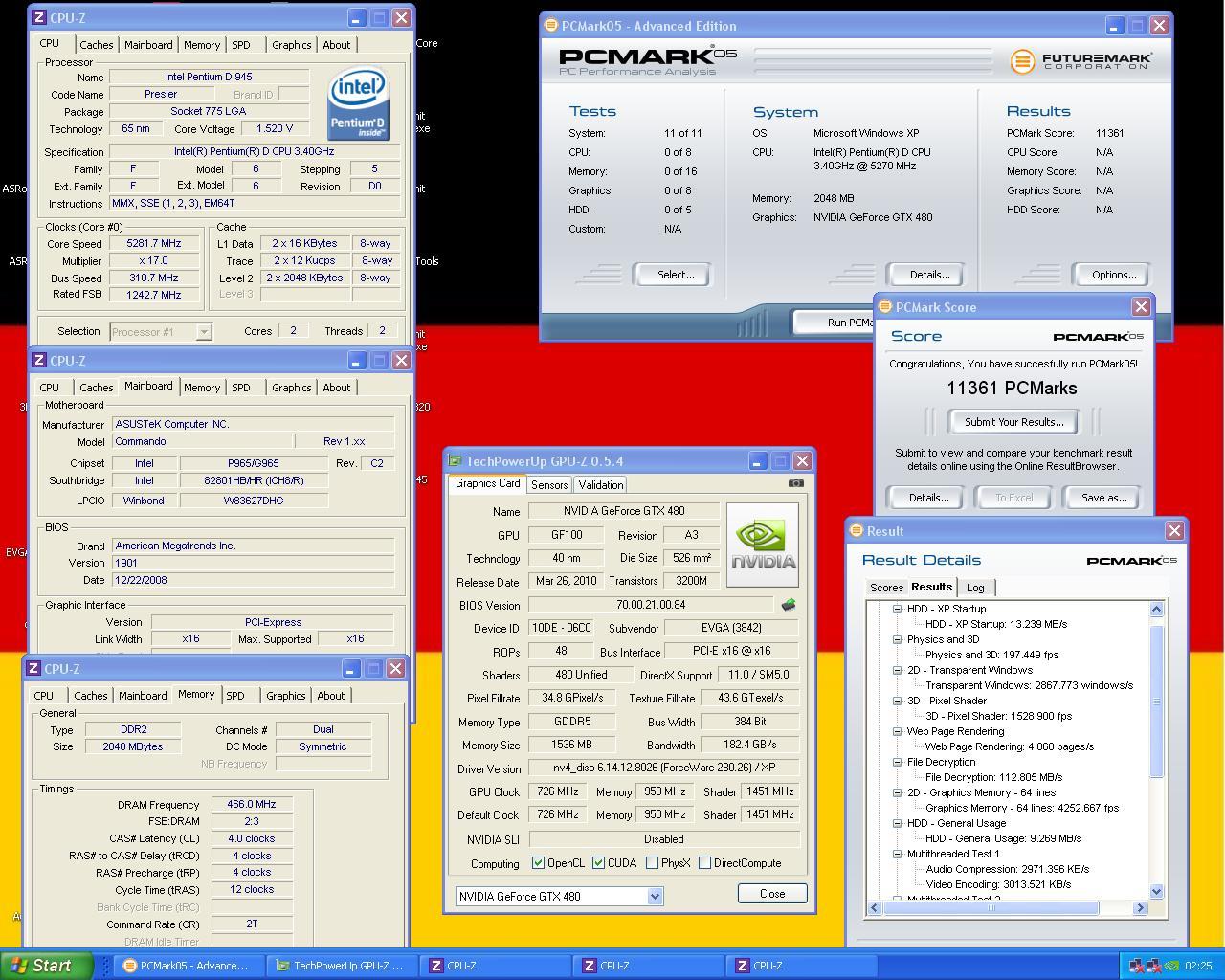The image size is (1225, 980).
Task: Check the PhysX checkbox
Action: coord(652,863)
